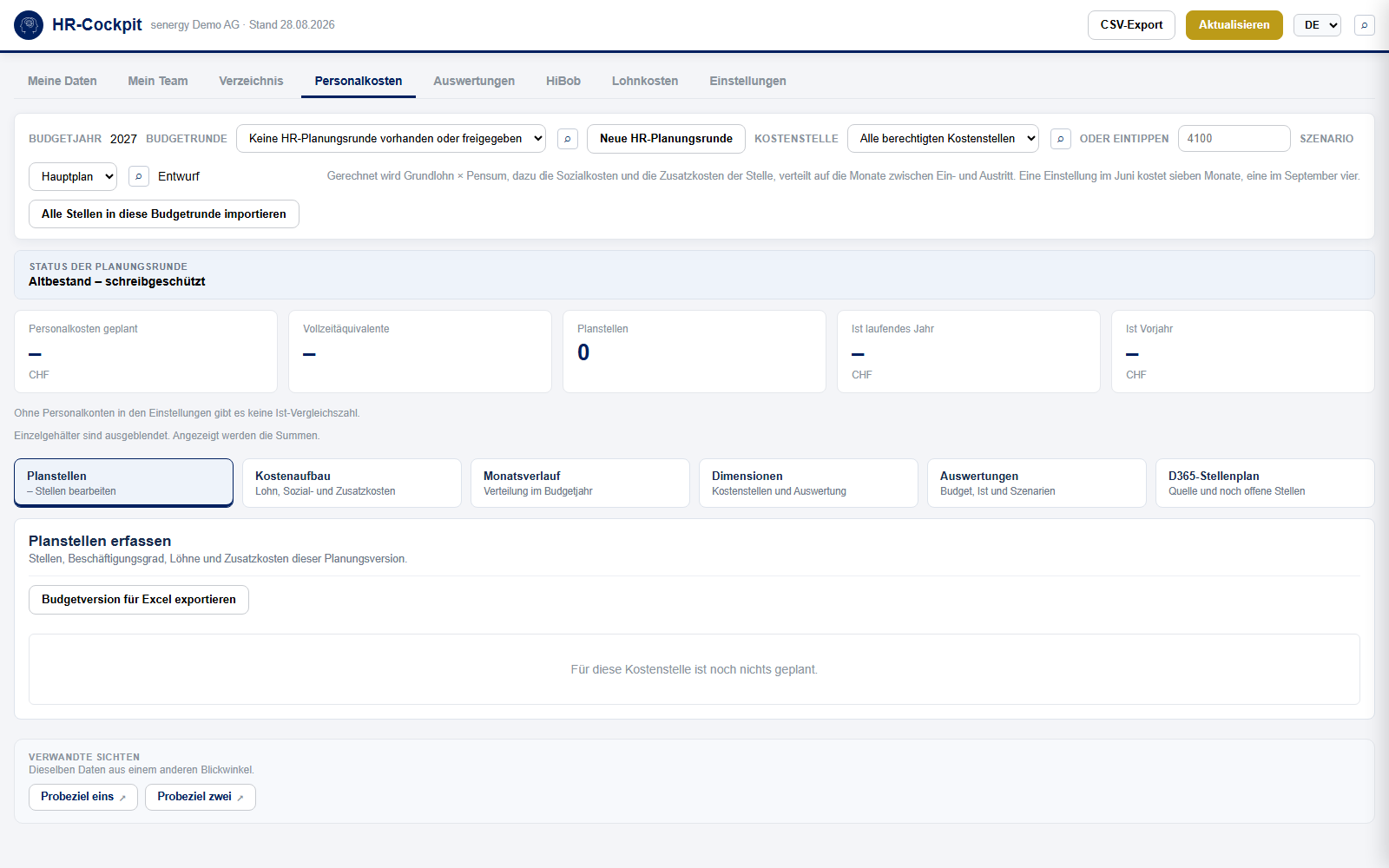Screen dimensions: 1389x868
Task: Click the Aktualisieren button
Action: coord(1234,25)
